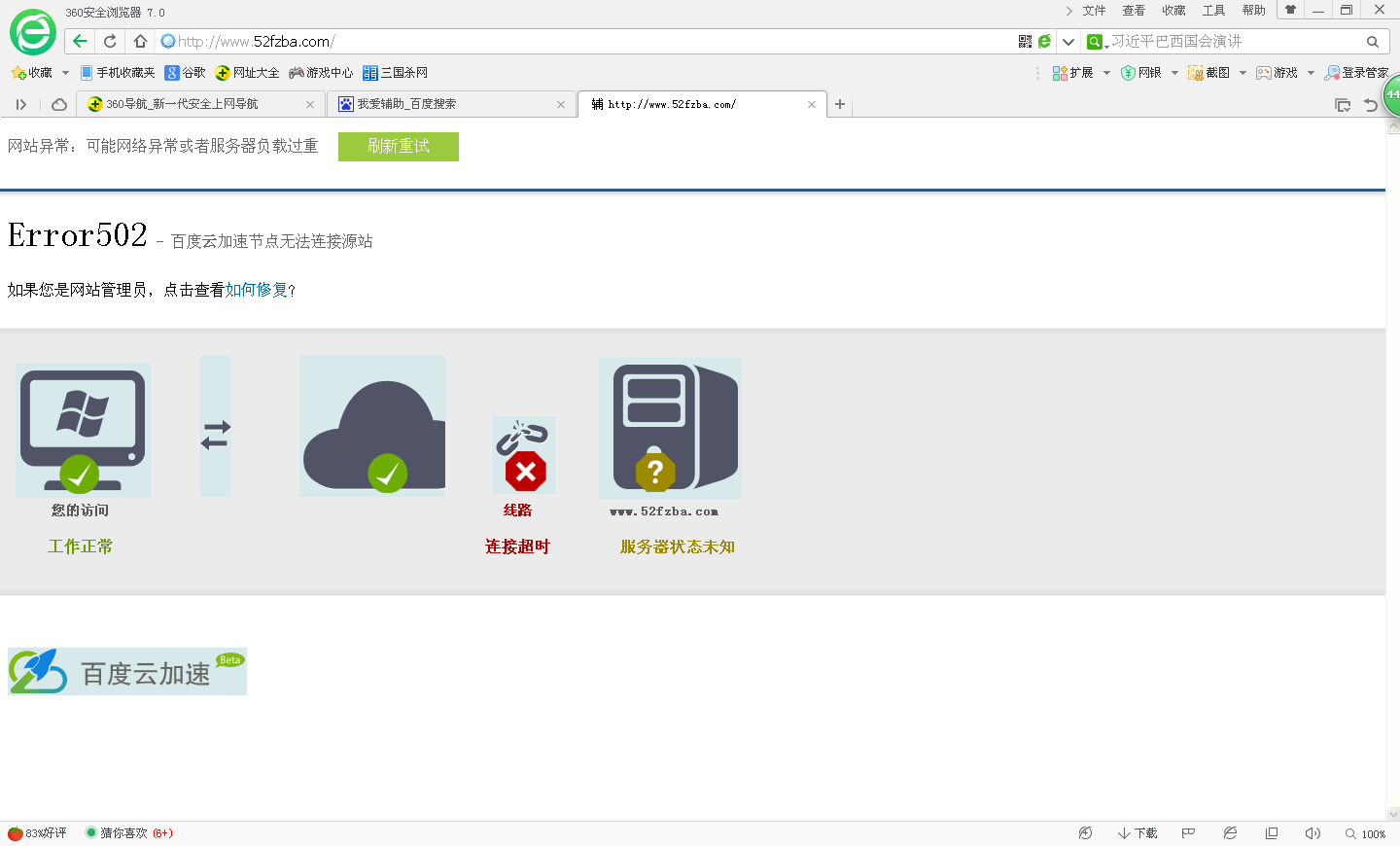Image resolution: width=1400 pixels, height=846 pixels.
Task: Open a new tab with plus button
Action: tap(840, 104)
